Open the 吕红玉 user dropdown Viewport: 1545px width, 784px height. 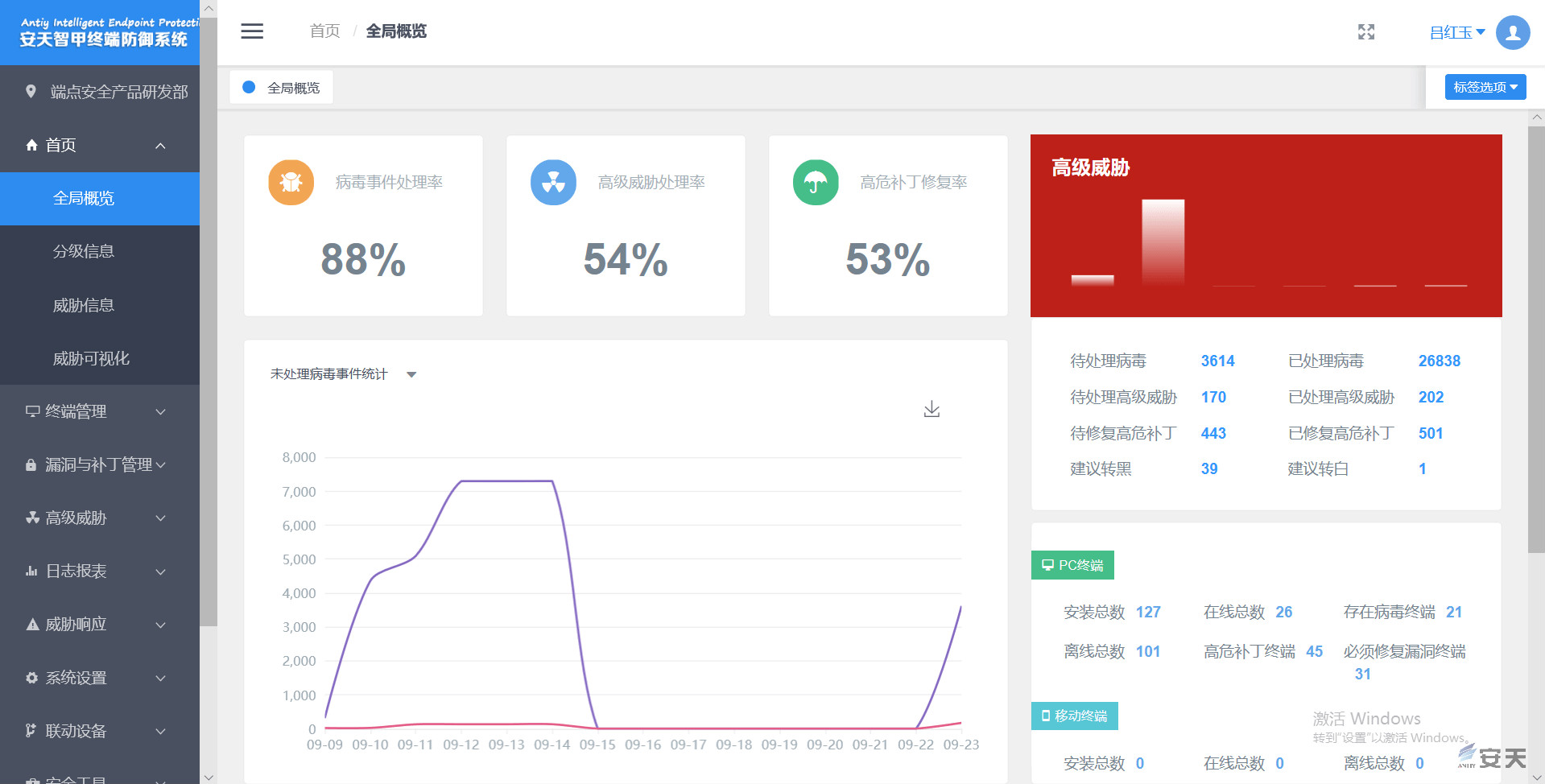point(1456,33)
